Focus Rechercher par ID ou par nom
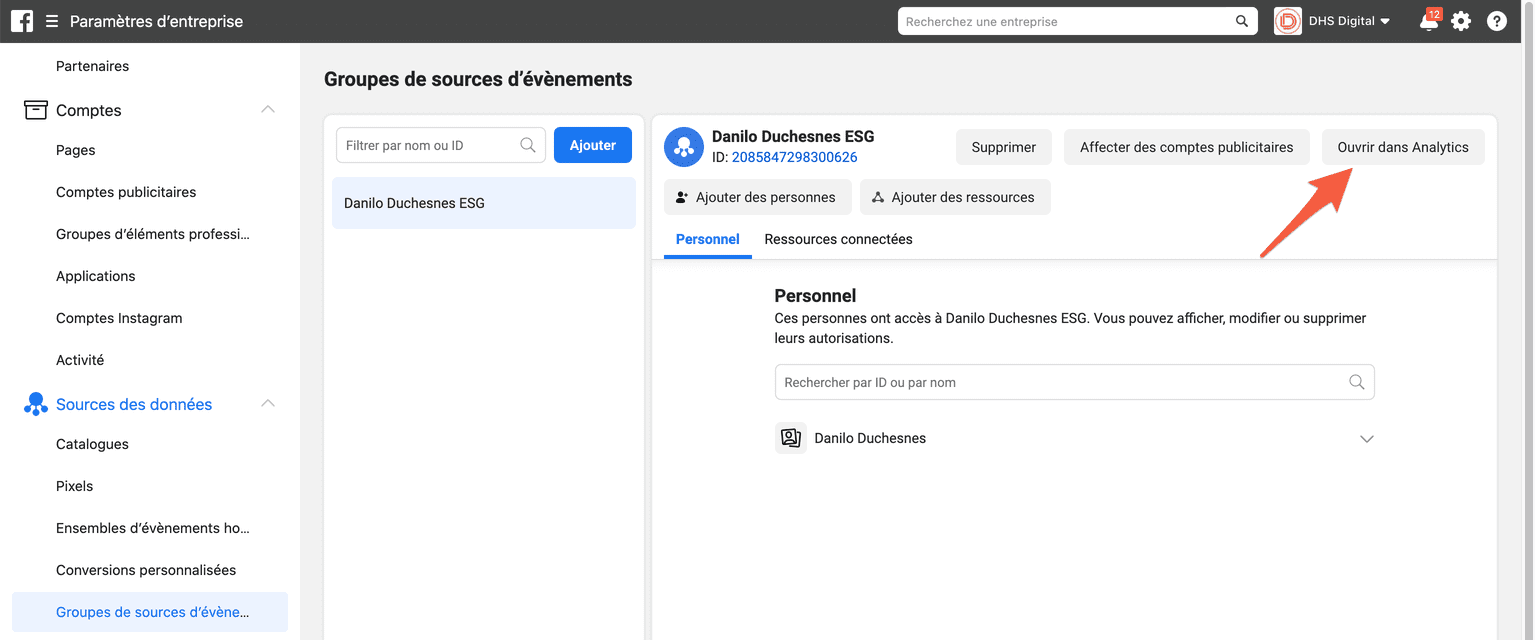 1075,382
